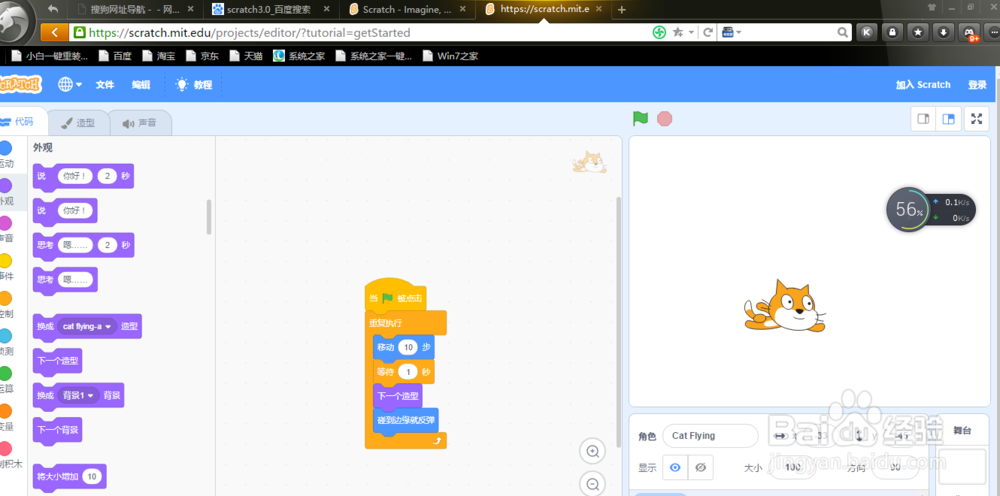This screenshot has width=1000, height=496.
Task: Select the orange control category circle
Action: [5, 298]
